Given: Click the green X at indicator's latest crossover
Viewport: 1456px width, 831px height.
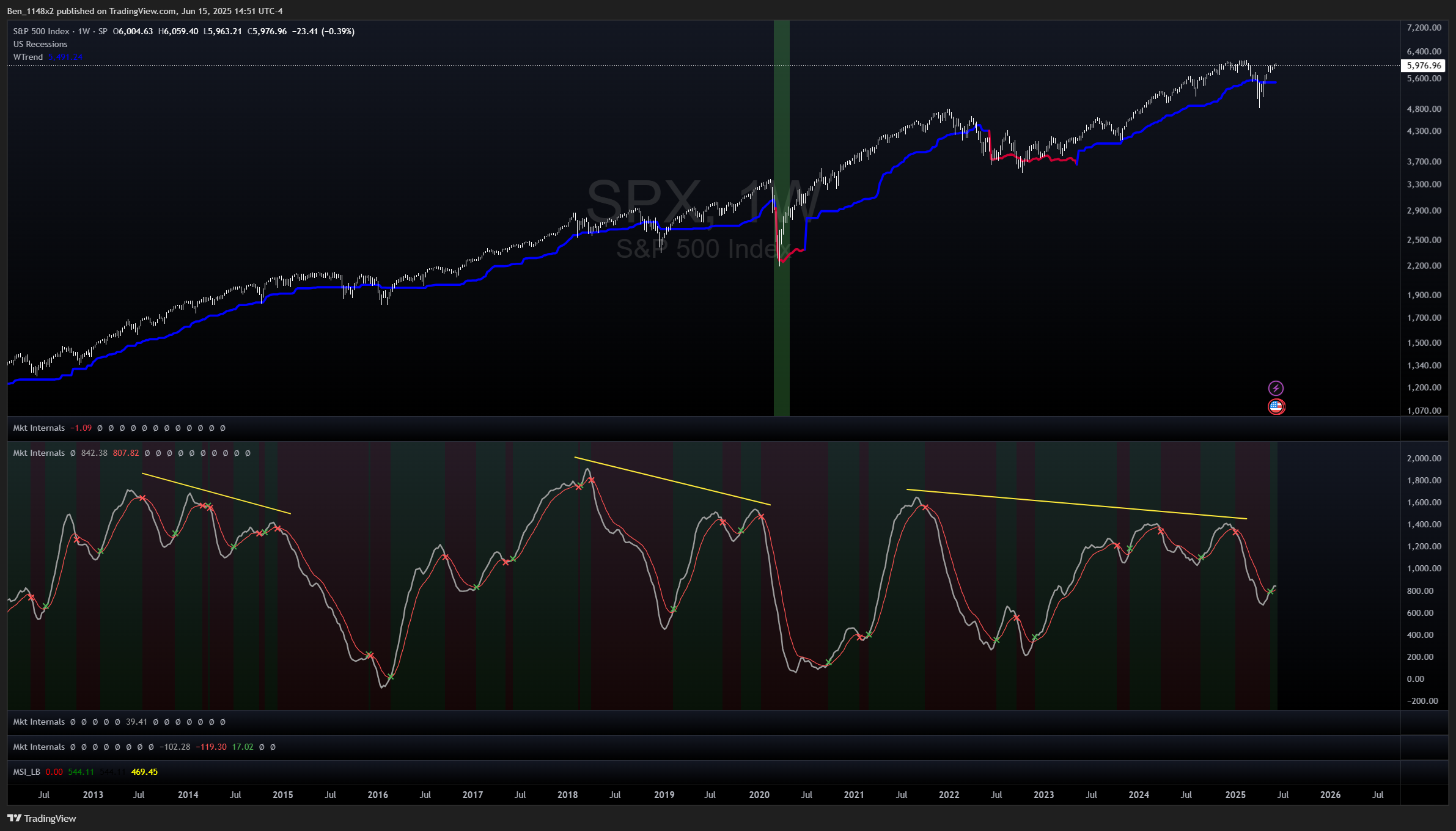Looking at the screenshot, I should (x=1271, y=591).
